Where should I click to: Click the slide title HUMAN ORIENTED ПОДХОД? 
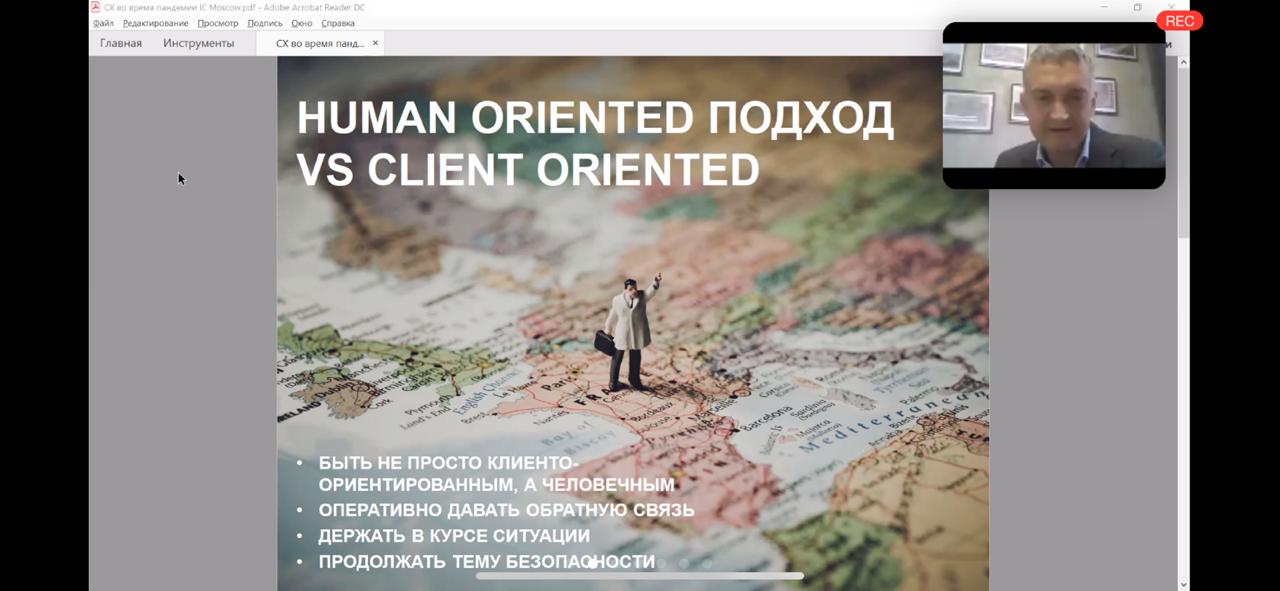(x=595, y=119)
